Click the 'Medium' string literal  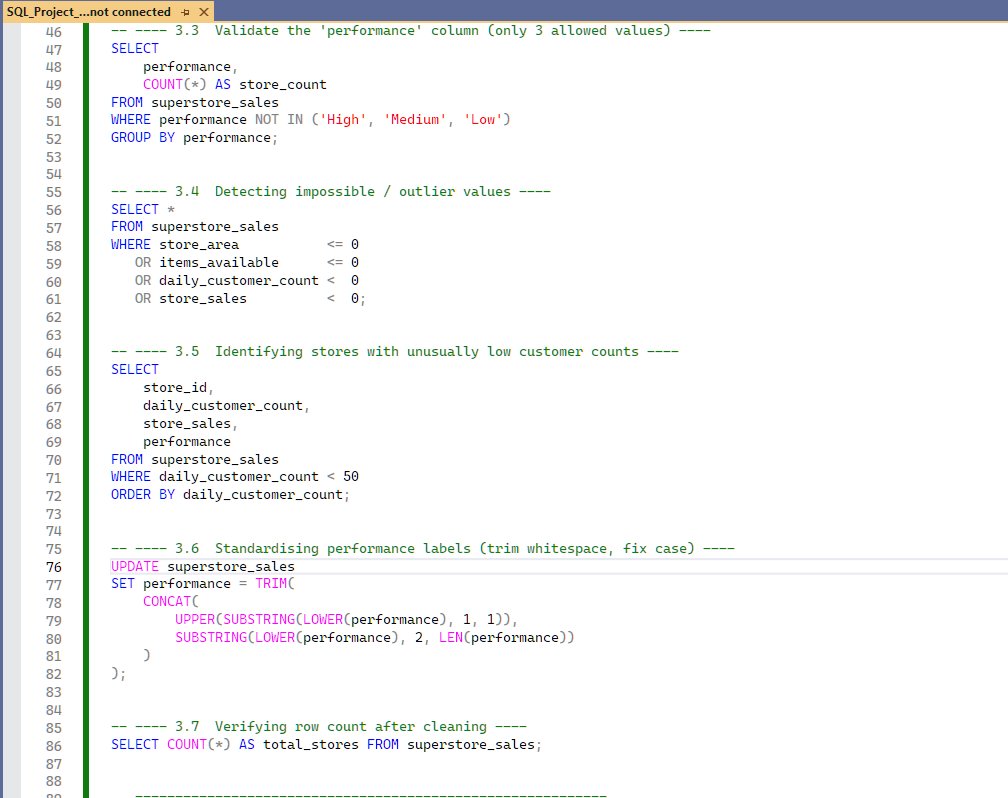pos(415,119)
